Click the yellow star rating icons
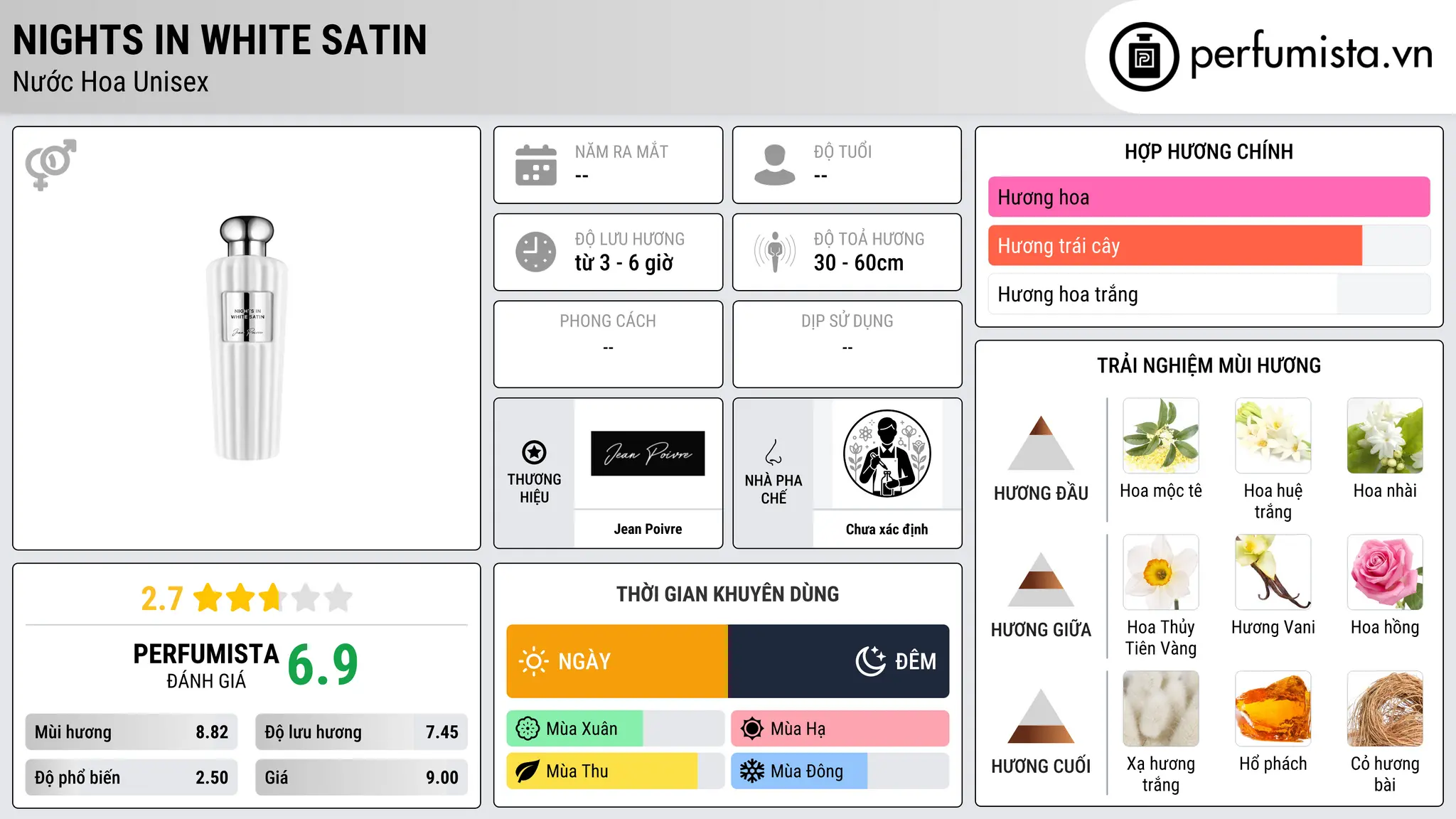The width and height of the screenshot is (1456, 819). point(273,598)
